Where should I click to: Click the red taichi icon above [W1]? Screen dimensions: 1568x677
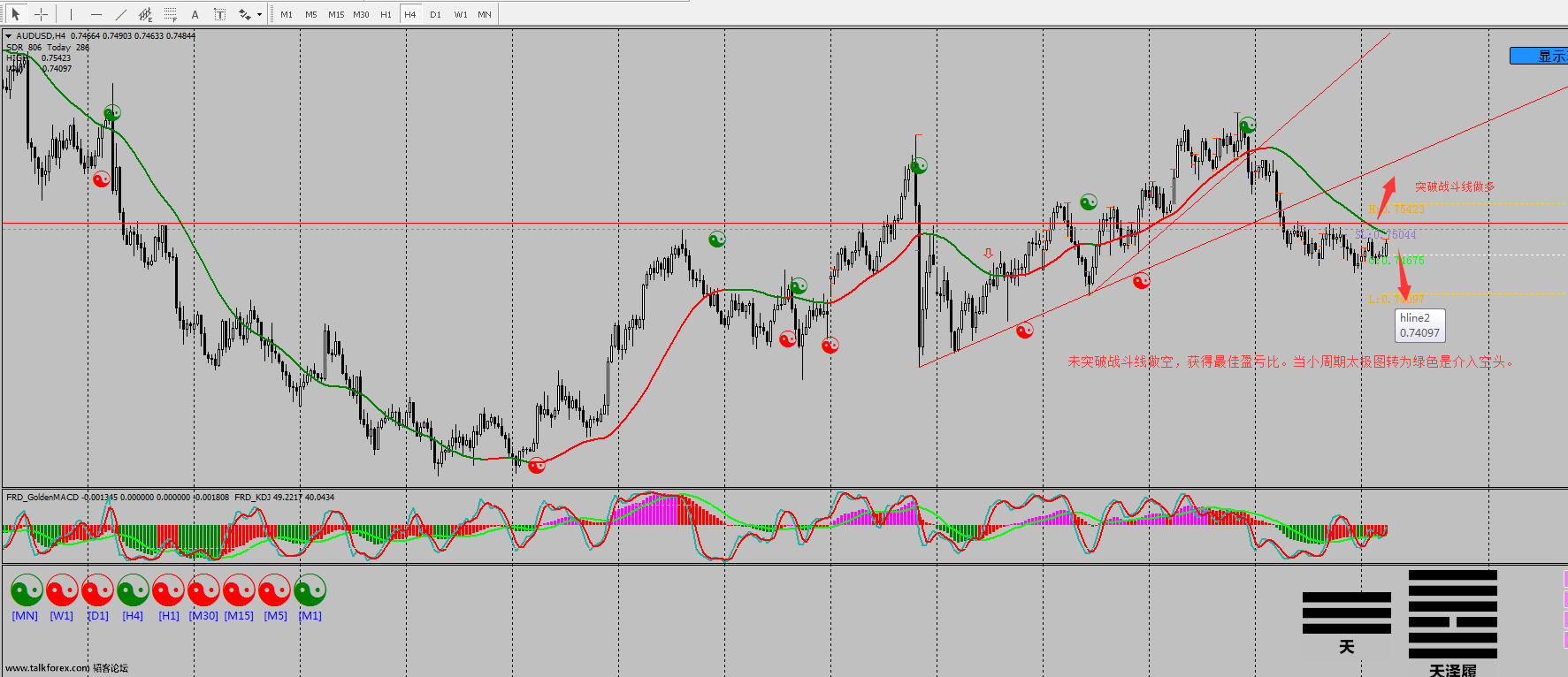tap(62, 590)
